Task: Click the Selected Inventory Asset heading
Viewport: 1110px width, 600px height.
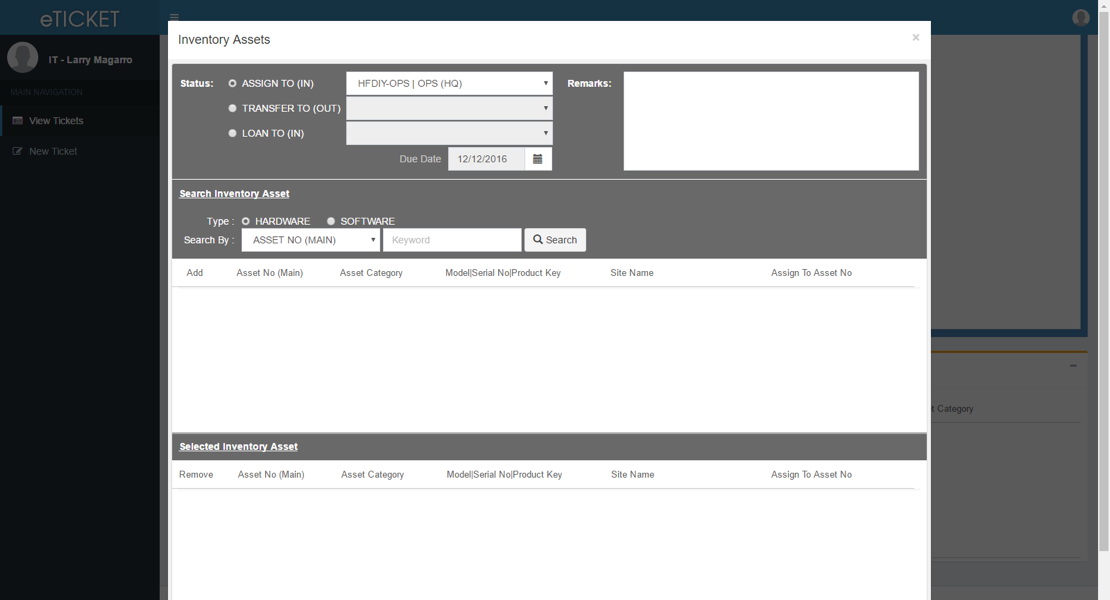Action: tap(238, 446)
